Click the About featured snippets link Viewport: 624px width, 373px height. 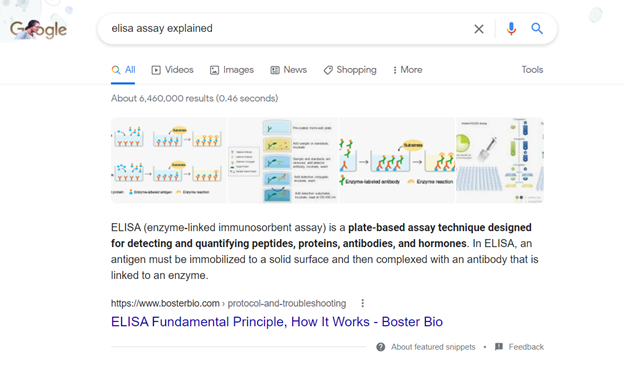pos(433,347)
